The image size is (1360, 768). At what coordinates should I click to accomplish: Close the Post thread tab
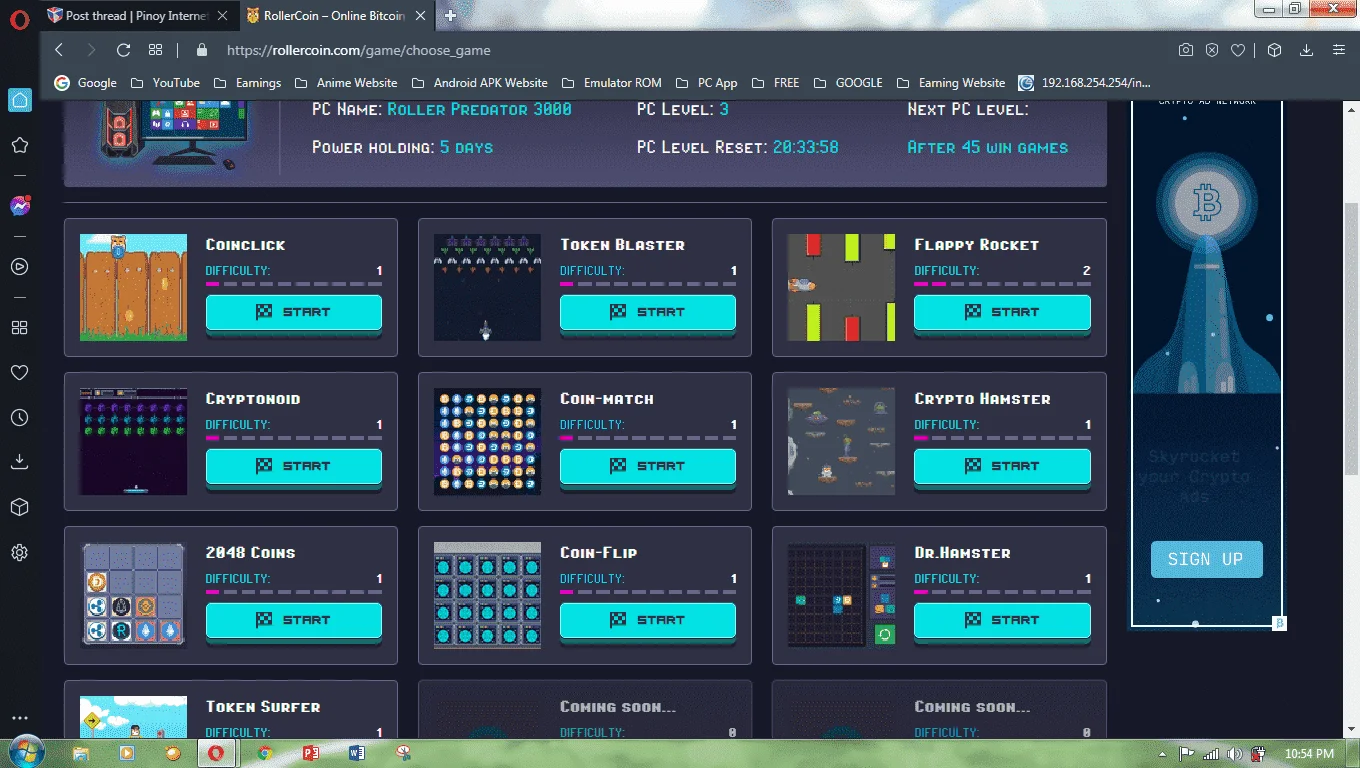222,16
